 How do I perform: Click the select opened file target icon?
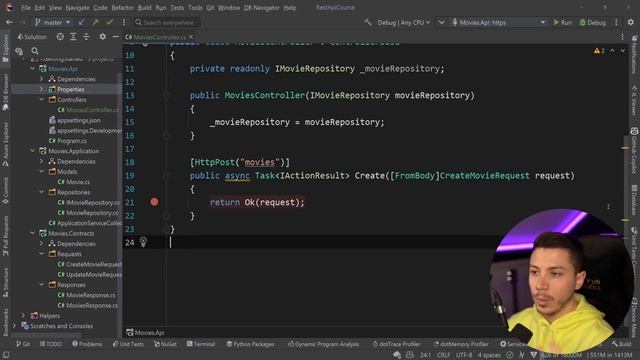click(60, 37)
